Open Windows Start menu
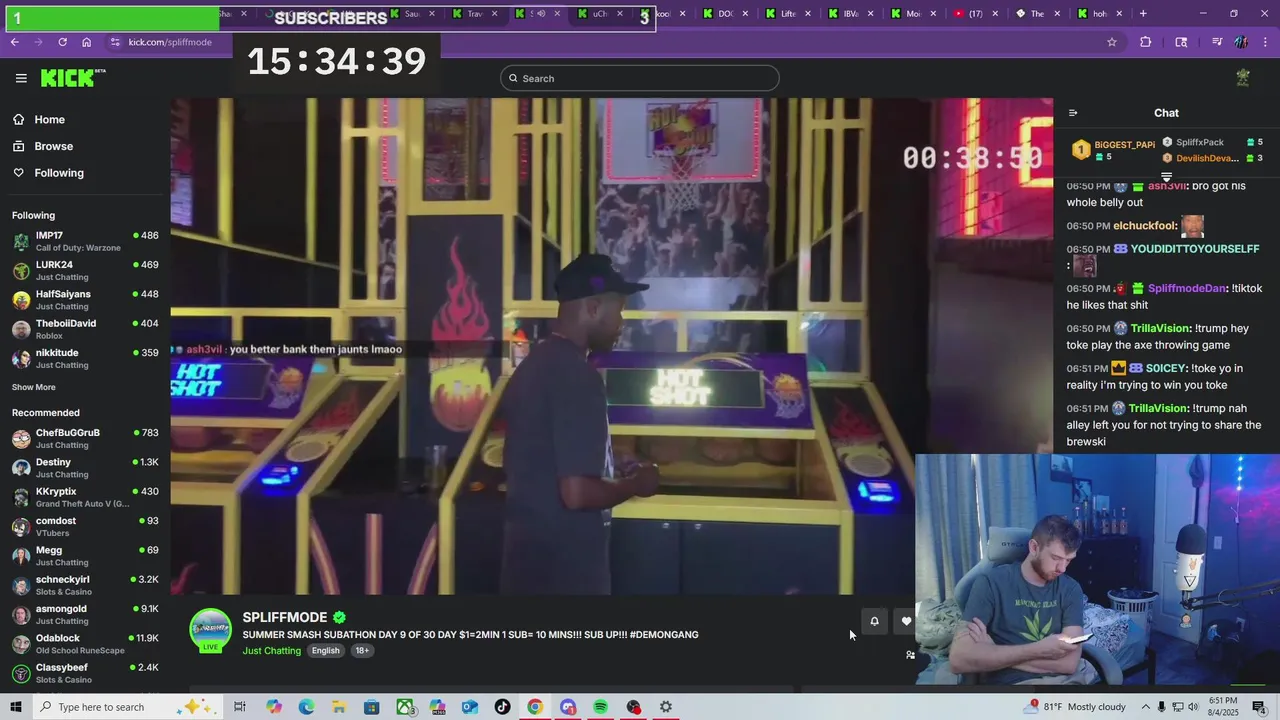Screen dimensions: 1280x720 16,707
